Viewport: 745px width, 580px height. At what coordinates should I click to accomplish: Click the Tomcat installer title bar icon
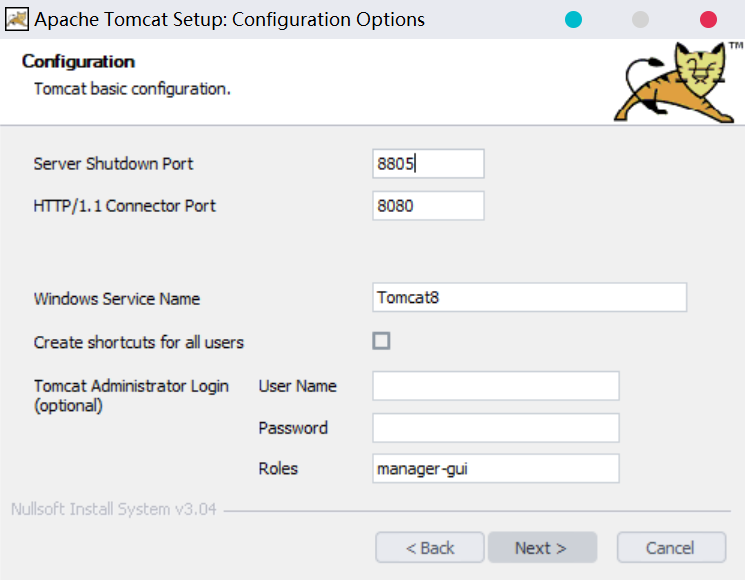[x=17, y=19]
